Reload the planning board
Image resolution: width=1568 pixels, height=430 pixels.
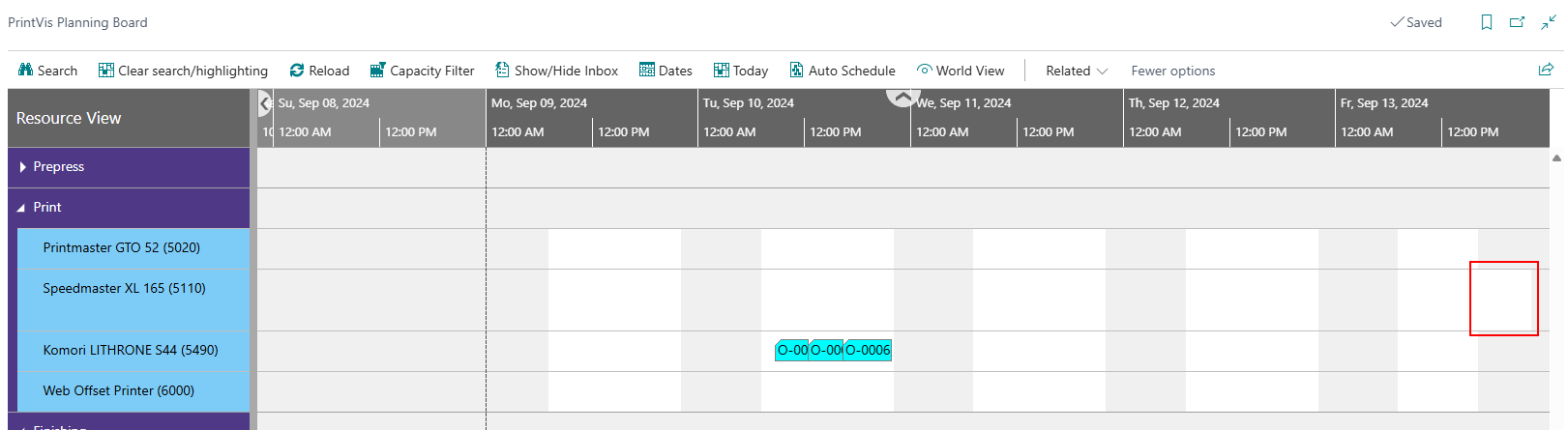pos(319,71)
